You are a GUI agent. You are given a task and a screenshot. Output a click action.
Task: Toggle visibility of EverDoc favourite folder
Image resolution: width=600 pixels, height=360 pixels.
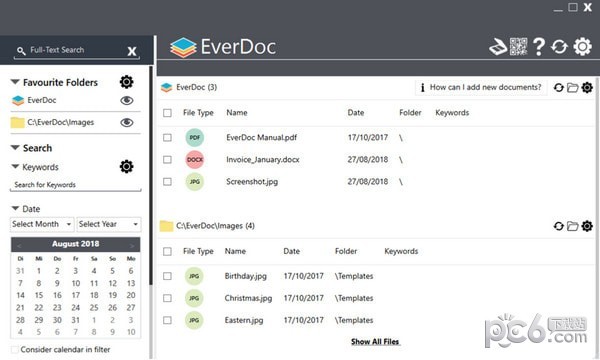click(127, 100)
